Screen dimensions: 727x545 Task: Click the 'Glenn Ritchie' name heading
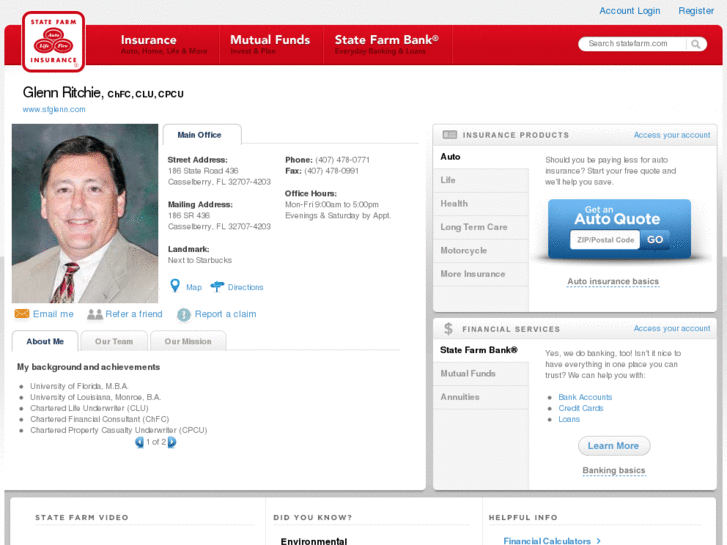tap(62, 92)
